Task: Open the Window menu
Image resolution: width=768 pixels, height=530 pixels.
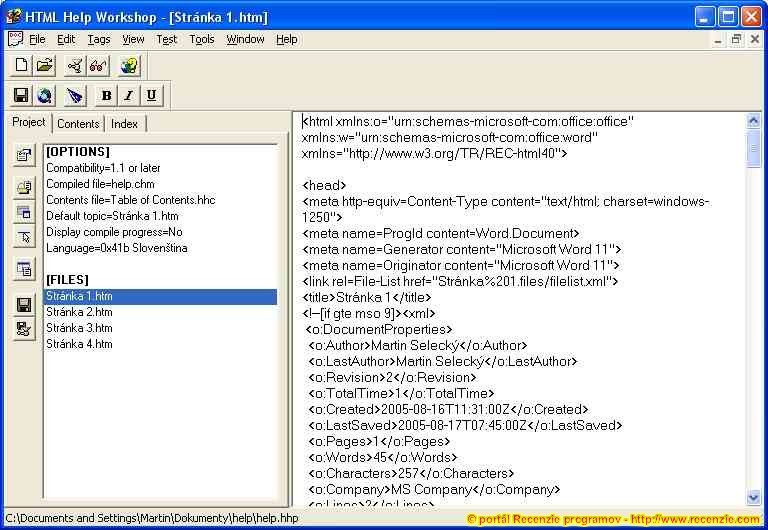Action: coord(245,39)
